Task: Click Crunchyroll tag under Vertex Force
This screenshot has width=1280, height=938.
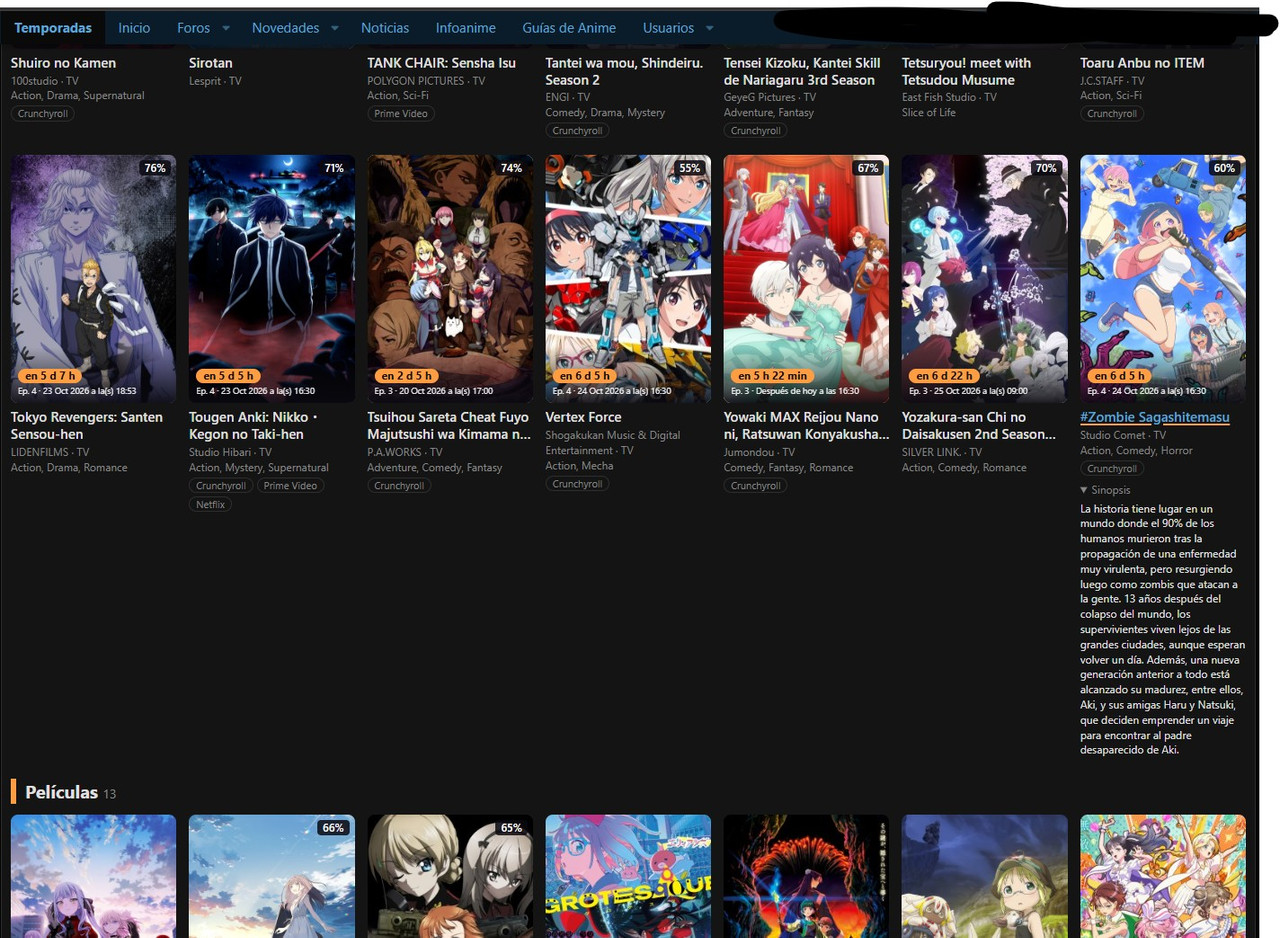Action: point(577,484)
